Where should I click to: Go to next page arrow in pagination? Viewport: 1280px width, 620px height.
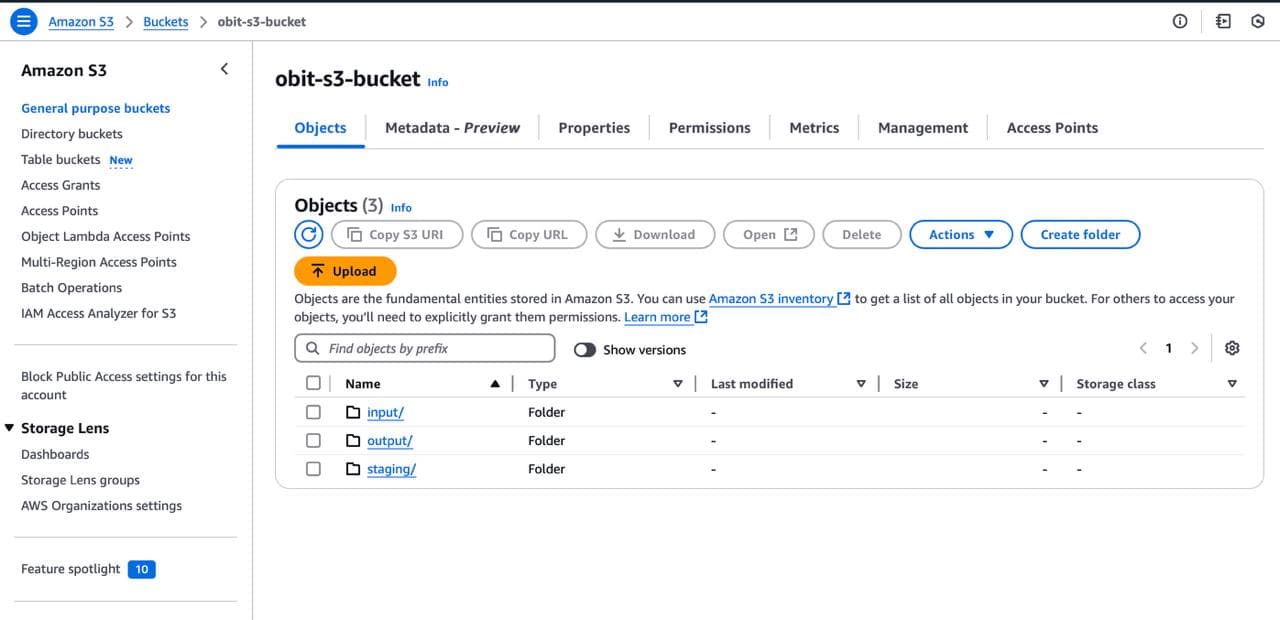[1194, 348]
